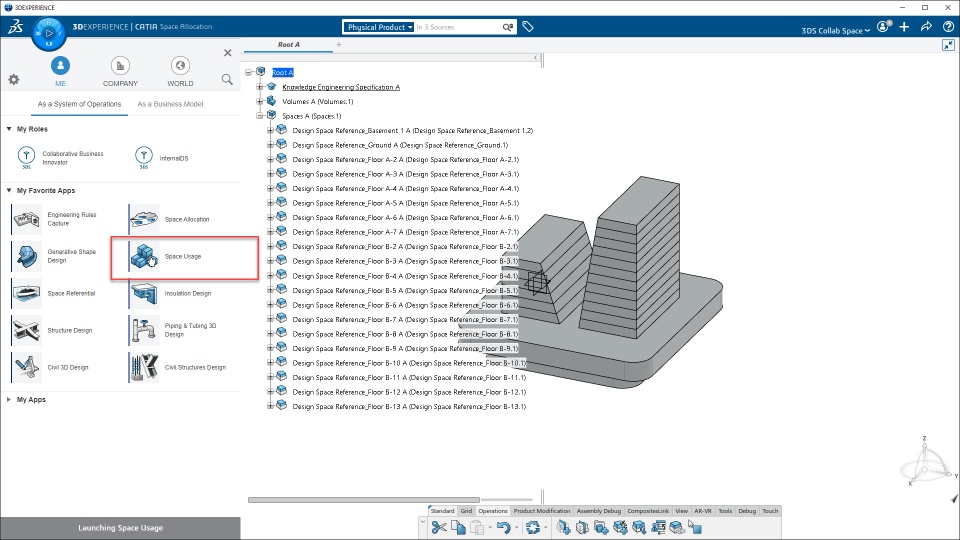Switch to the ME compass quadrant
Screen dimensions: 960x540
tap(60, 72)
